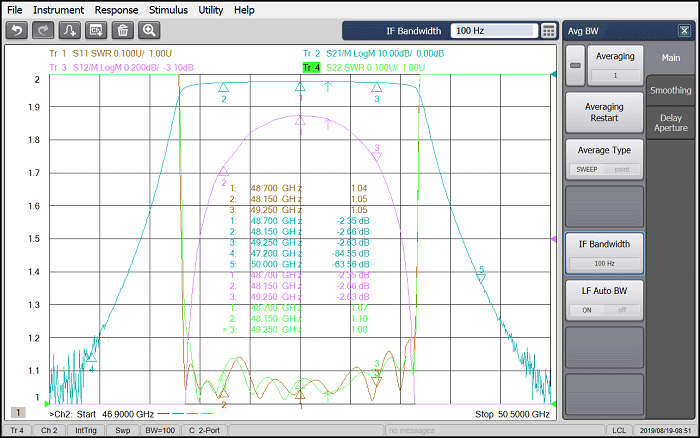The height and width of the screenshot is (438, 700).
Task: Select active Tr 4 S22 SWR trace label
Action: (364, 68)
